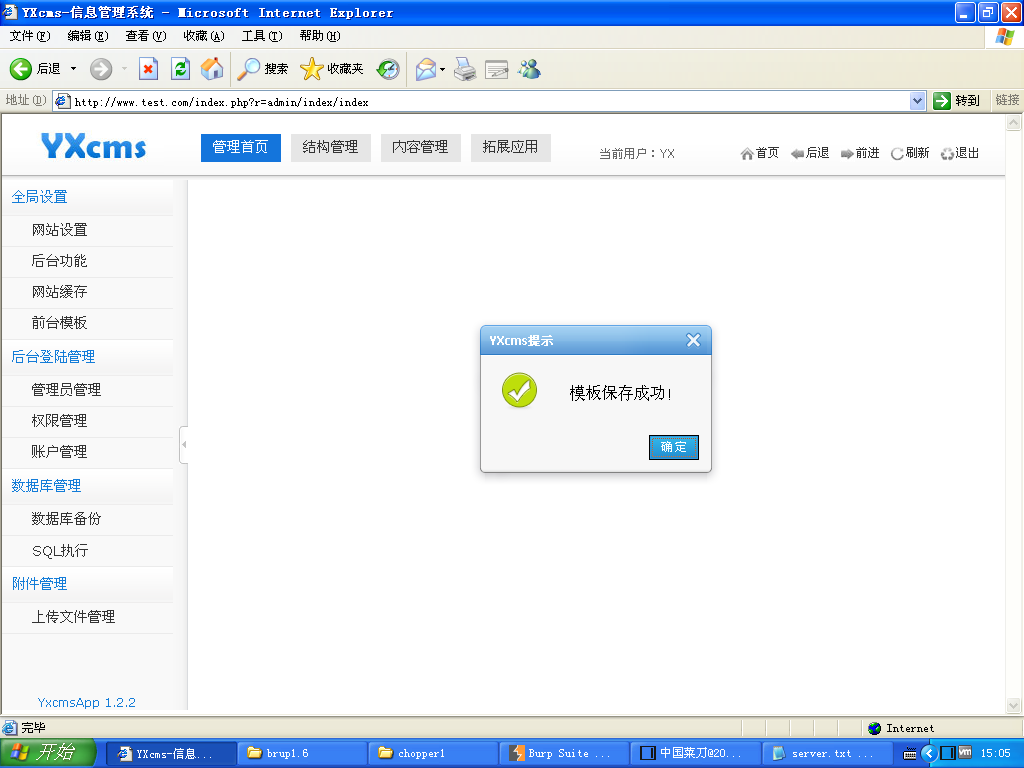This screenshot has height=768, width=1024.
Task: Select the 拓展应用 tab
Action: [x=511, y=148]
